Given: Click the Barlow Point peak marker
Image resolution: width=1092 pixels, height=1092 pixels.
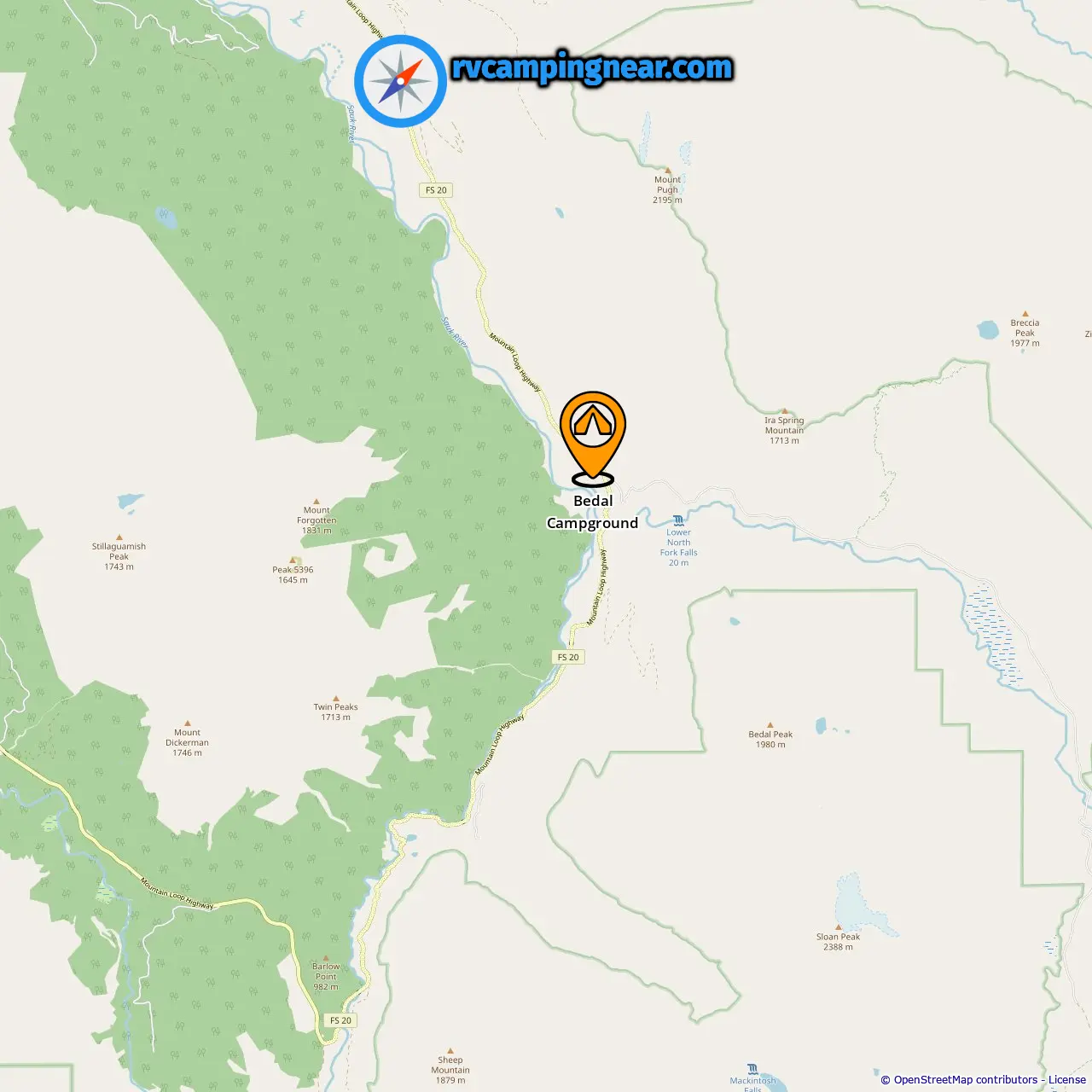Looking at the screenshot, I should pyautogui.click(x=326, y=958).
